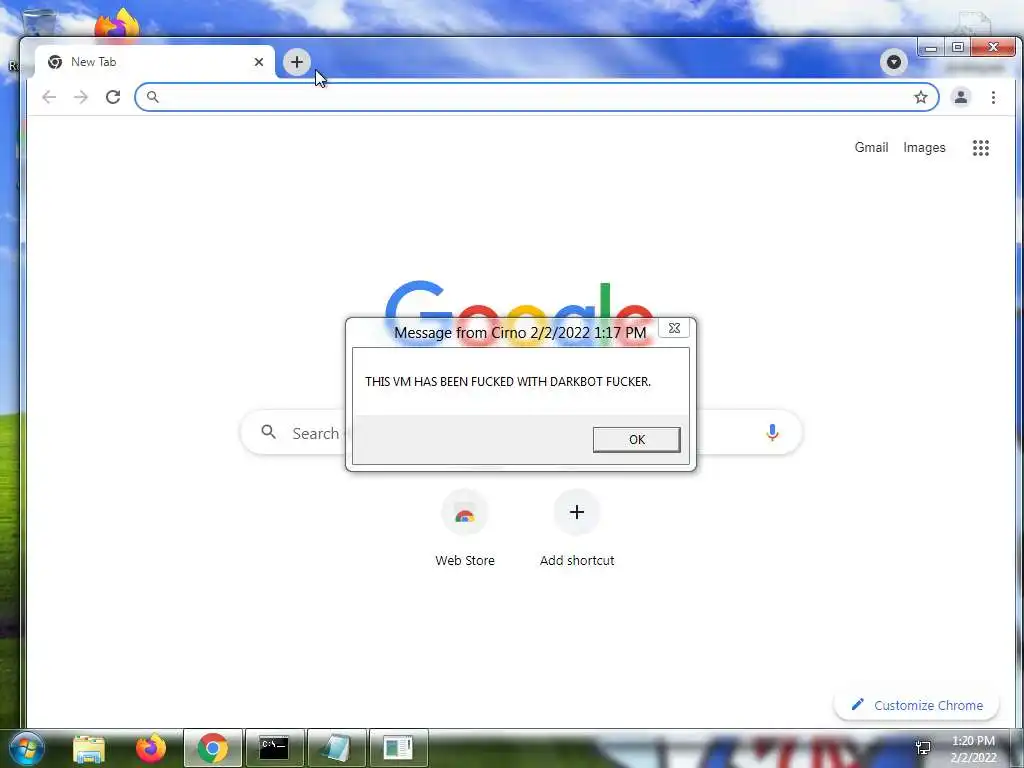Open the Gmail link
The height and width of the screenshot is (768, 1024).
(x=871, y=148)
